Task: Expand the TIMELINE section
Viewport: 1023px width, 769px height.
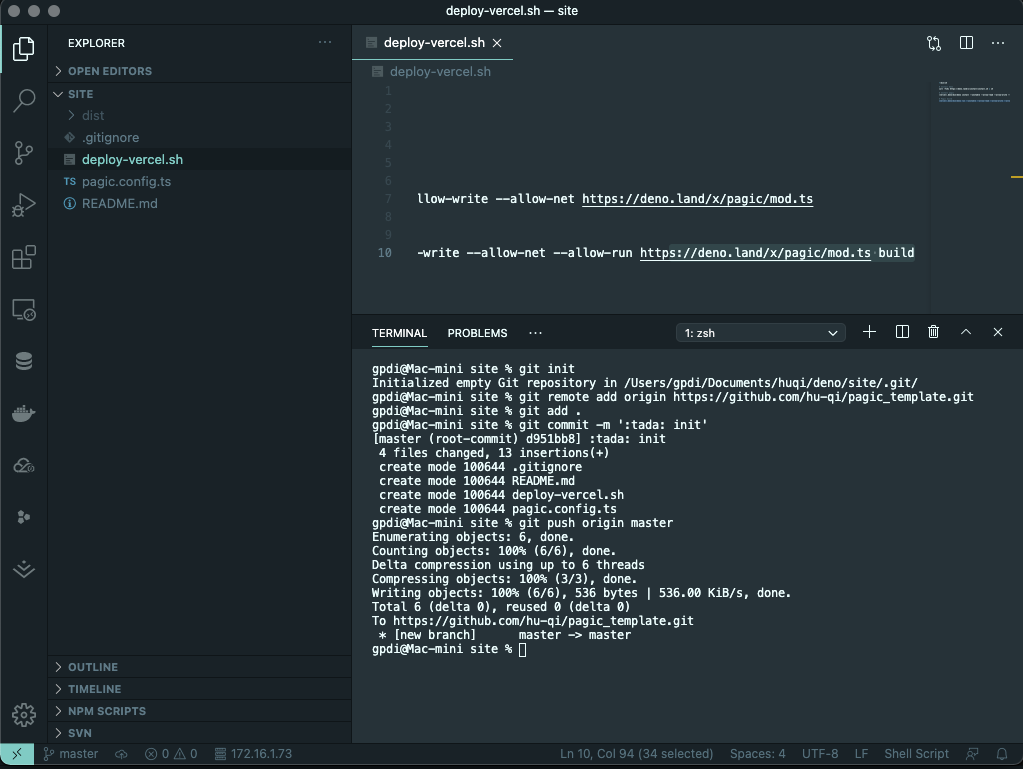Action: [200, 689]
